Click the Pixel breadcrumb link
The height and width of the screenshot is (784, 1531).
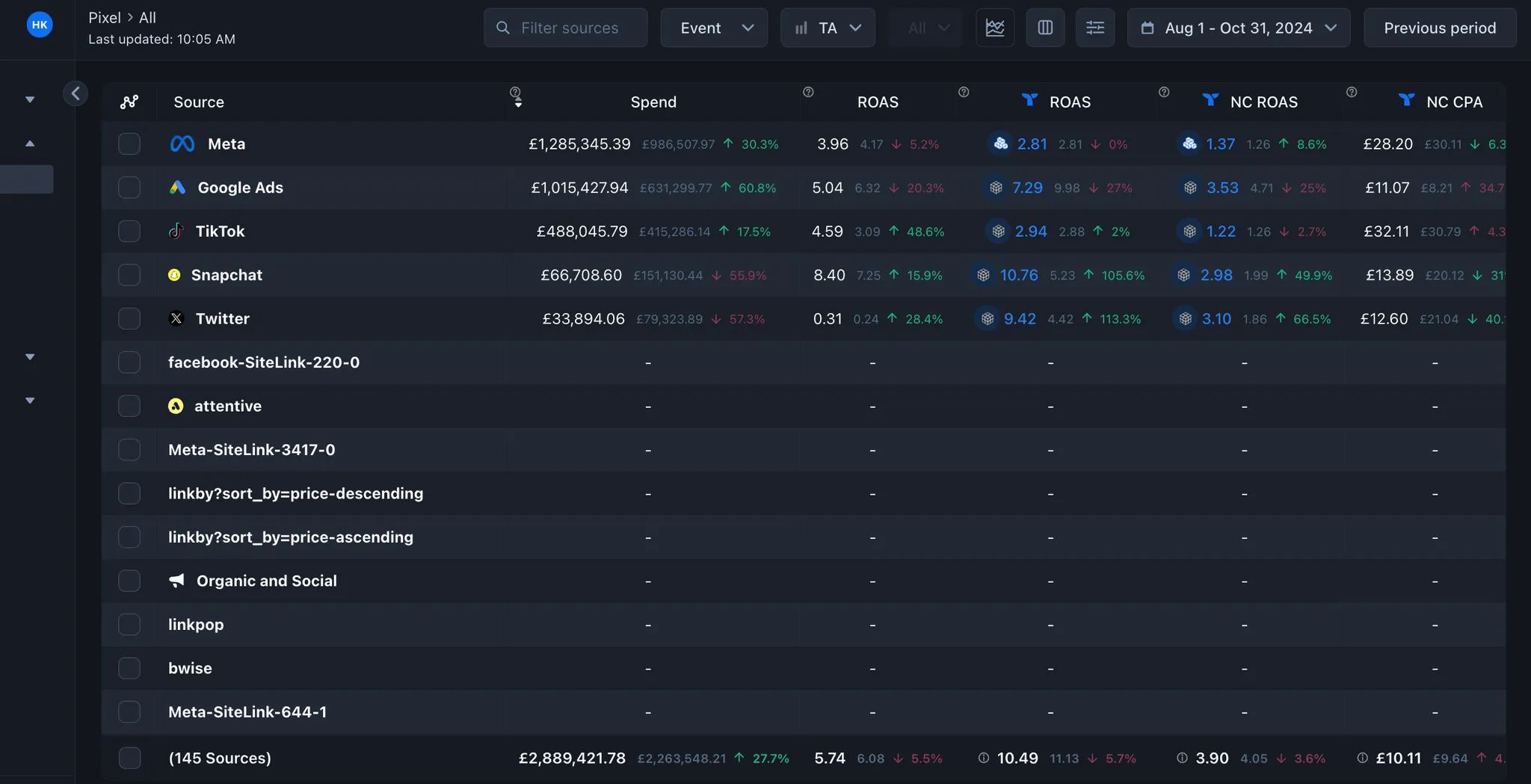104,17
